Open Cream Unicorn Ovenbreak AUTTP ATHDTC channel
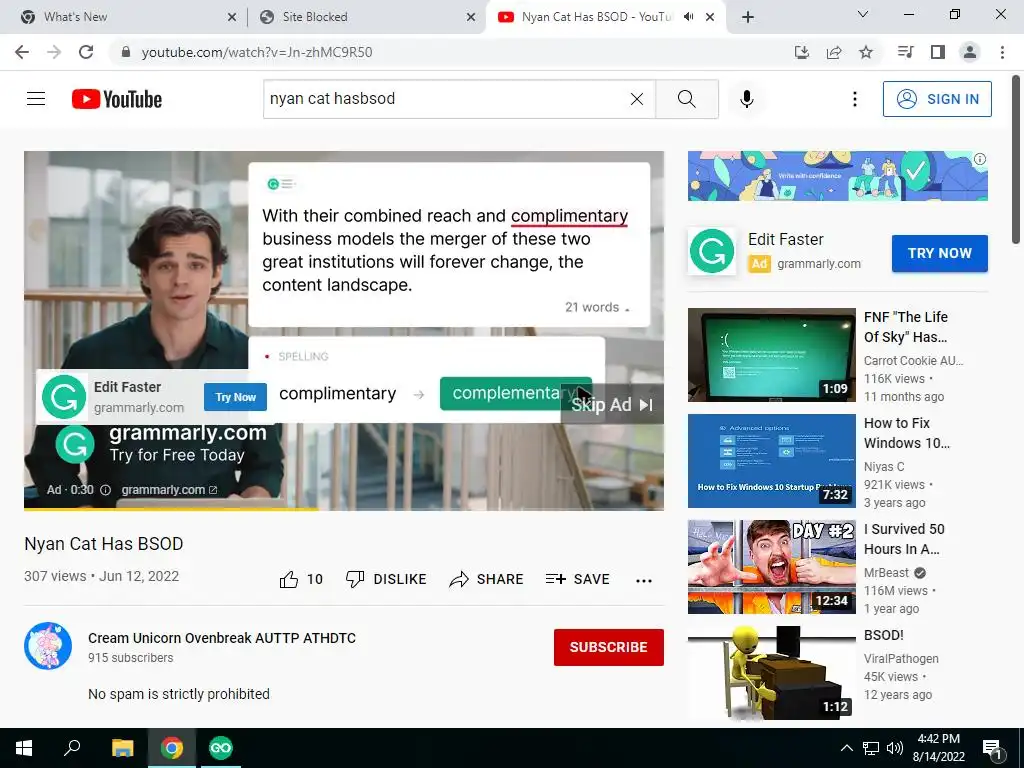The image size is (1024, 768). (x=222, y=638)
